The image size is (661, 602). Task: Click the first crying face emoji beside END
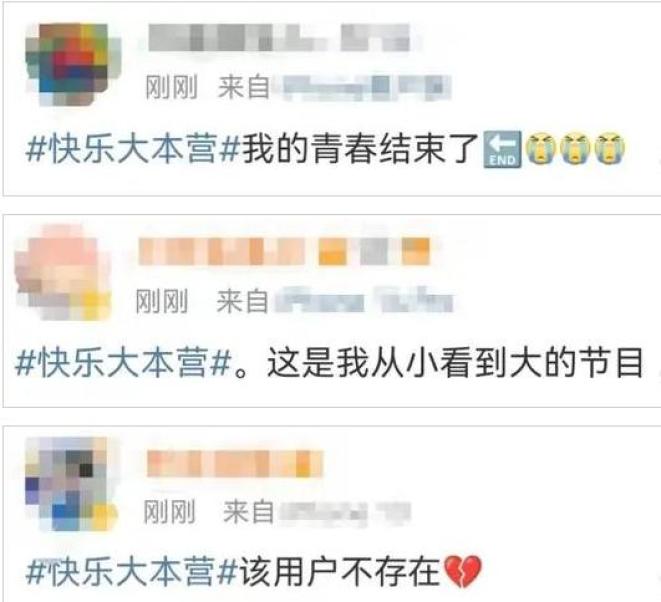coord(541,148)
